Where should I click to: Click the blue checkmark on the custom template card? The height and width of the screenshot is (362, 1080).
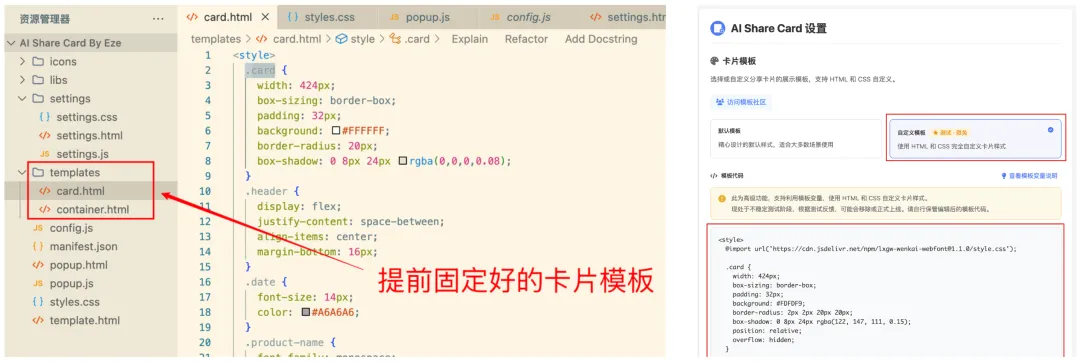[1050, 129]
